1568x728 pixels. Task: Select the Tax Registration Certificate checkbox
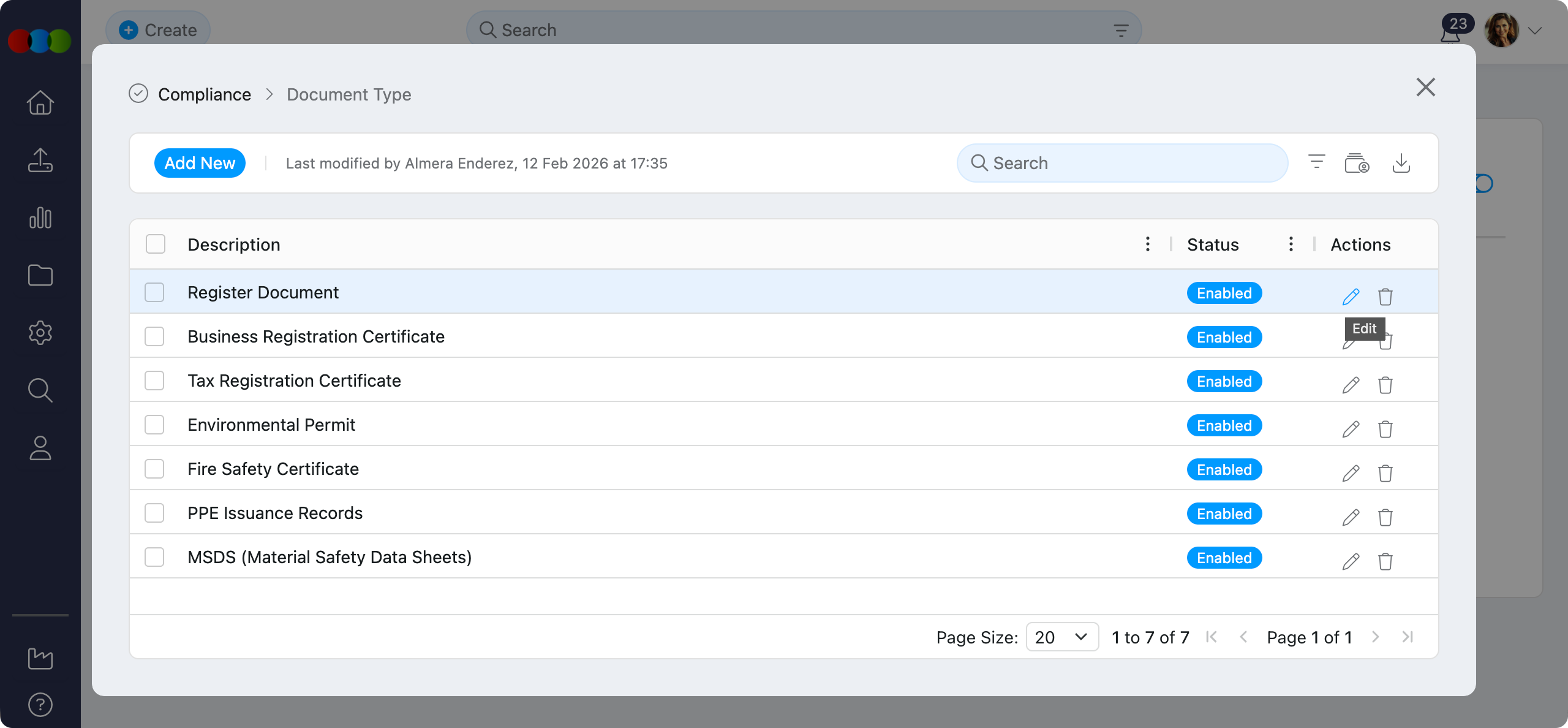coord(154,381)
